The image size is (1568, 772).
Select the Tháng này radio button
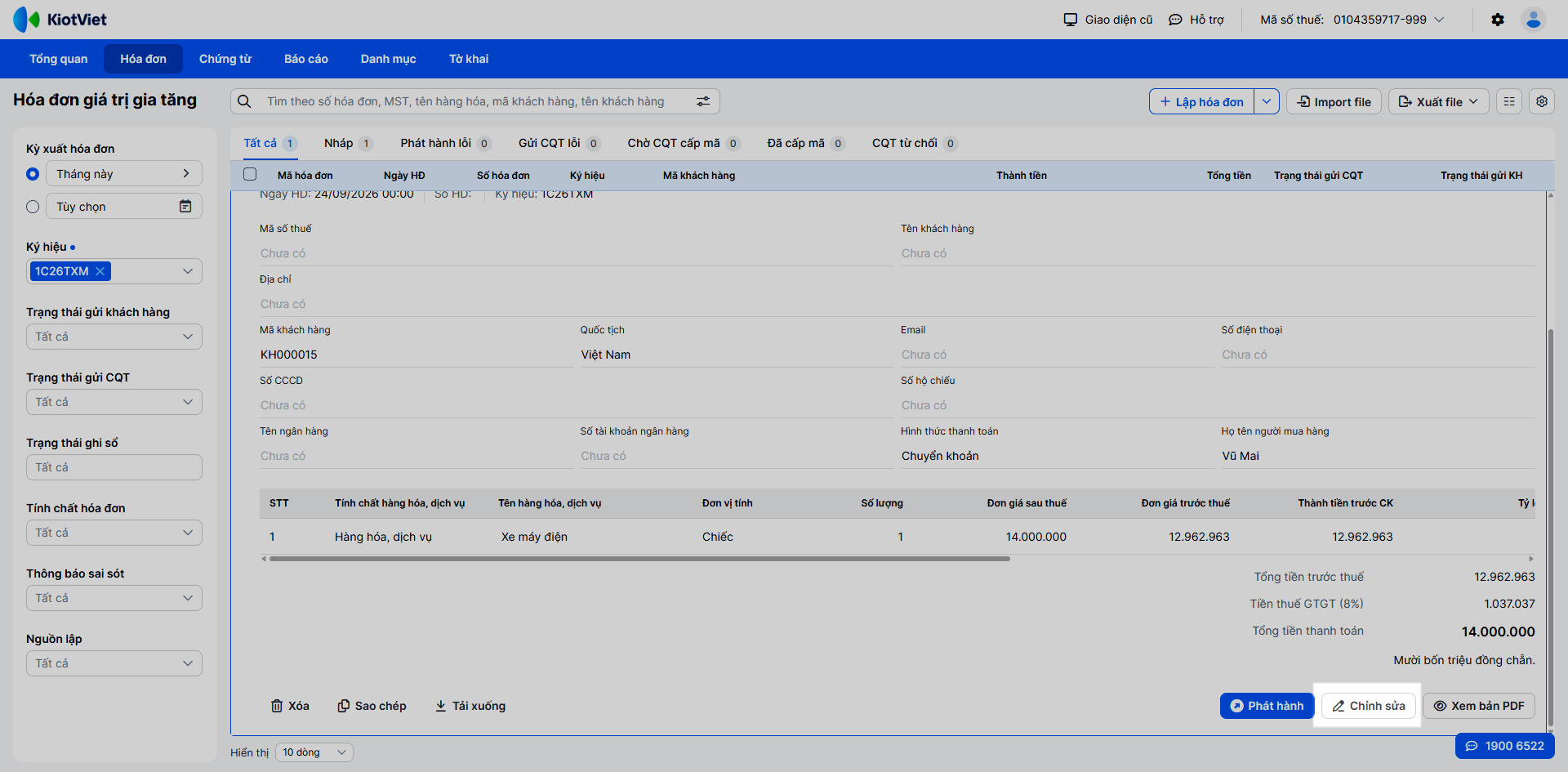coord(33,174)
